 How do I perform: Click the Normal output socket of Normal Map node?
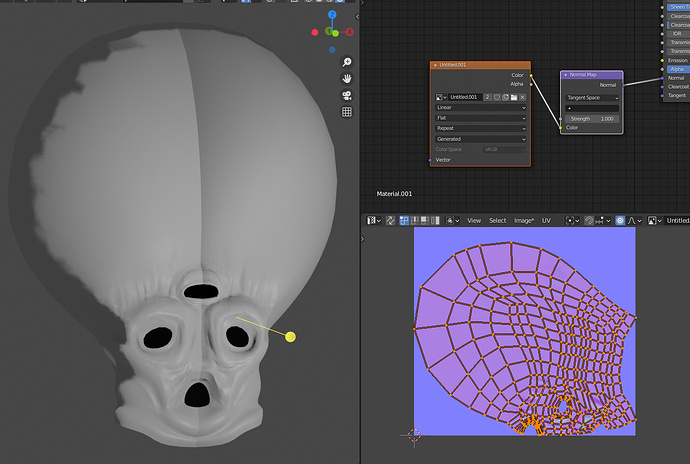pos(624,85)
